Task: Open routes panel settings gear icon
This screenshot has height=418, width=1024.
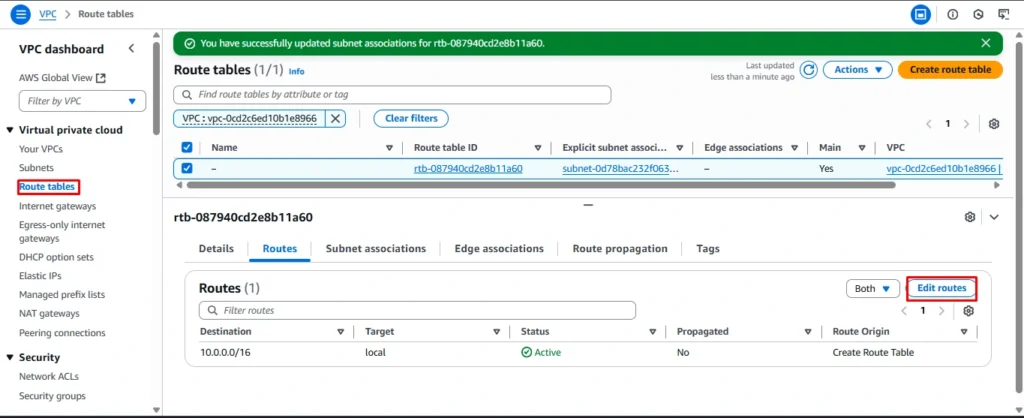Action: 968,311
